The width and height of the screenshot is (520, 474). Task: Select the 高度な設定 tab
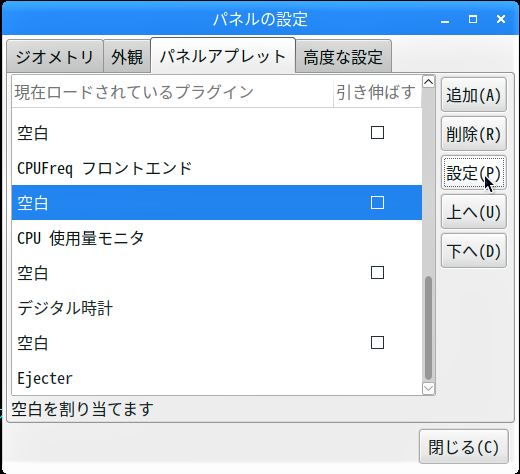(343, 56)
